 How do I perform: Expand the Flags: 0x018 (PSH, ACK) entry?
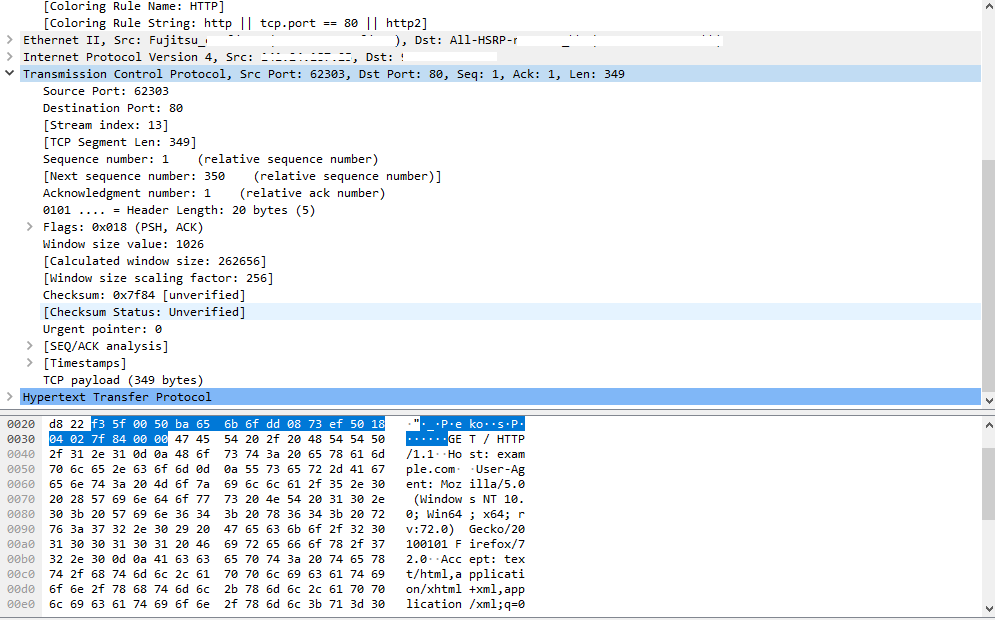pyautogui.click(x=30, y=227)
